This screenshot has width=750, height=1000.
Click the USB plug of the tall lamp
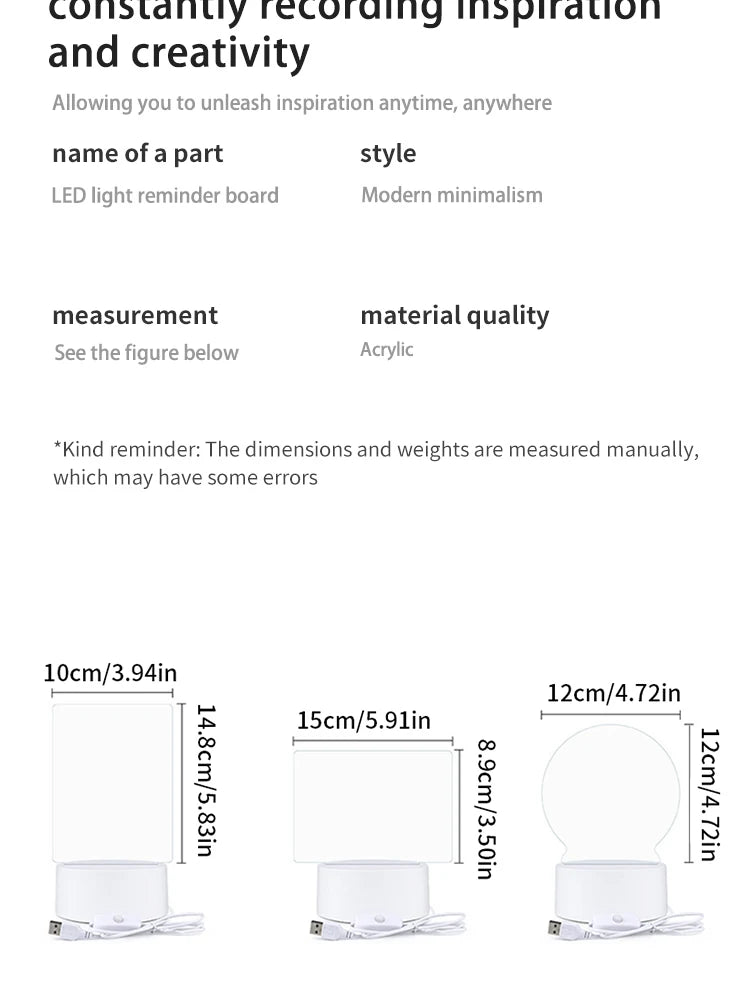coord(57,928)
